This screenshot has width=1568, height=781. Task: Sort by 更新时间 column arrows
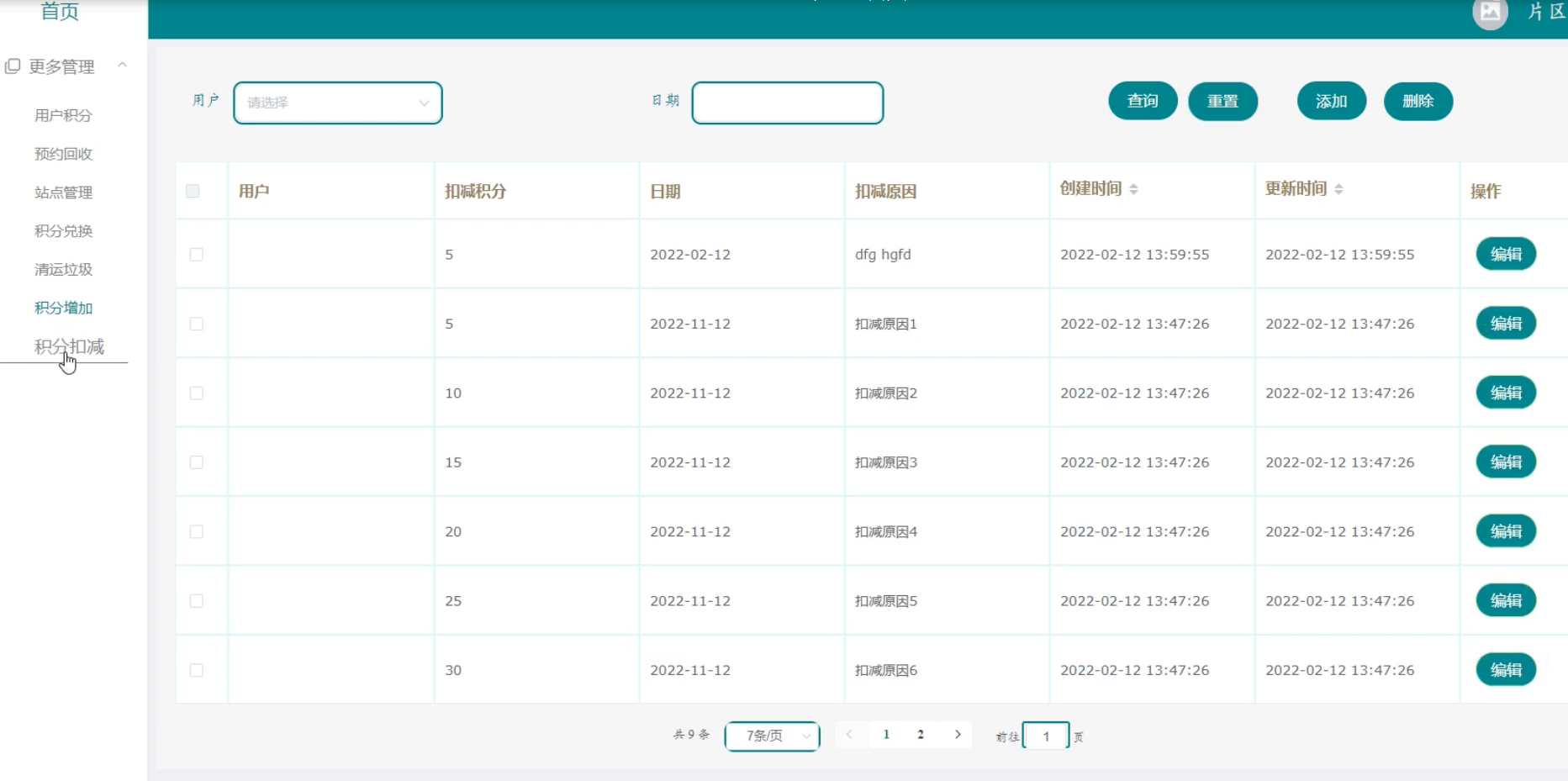1338,189
